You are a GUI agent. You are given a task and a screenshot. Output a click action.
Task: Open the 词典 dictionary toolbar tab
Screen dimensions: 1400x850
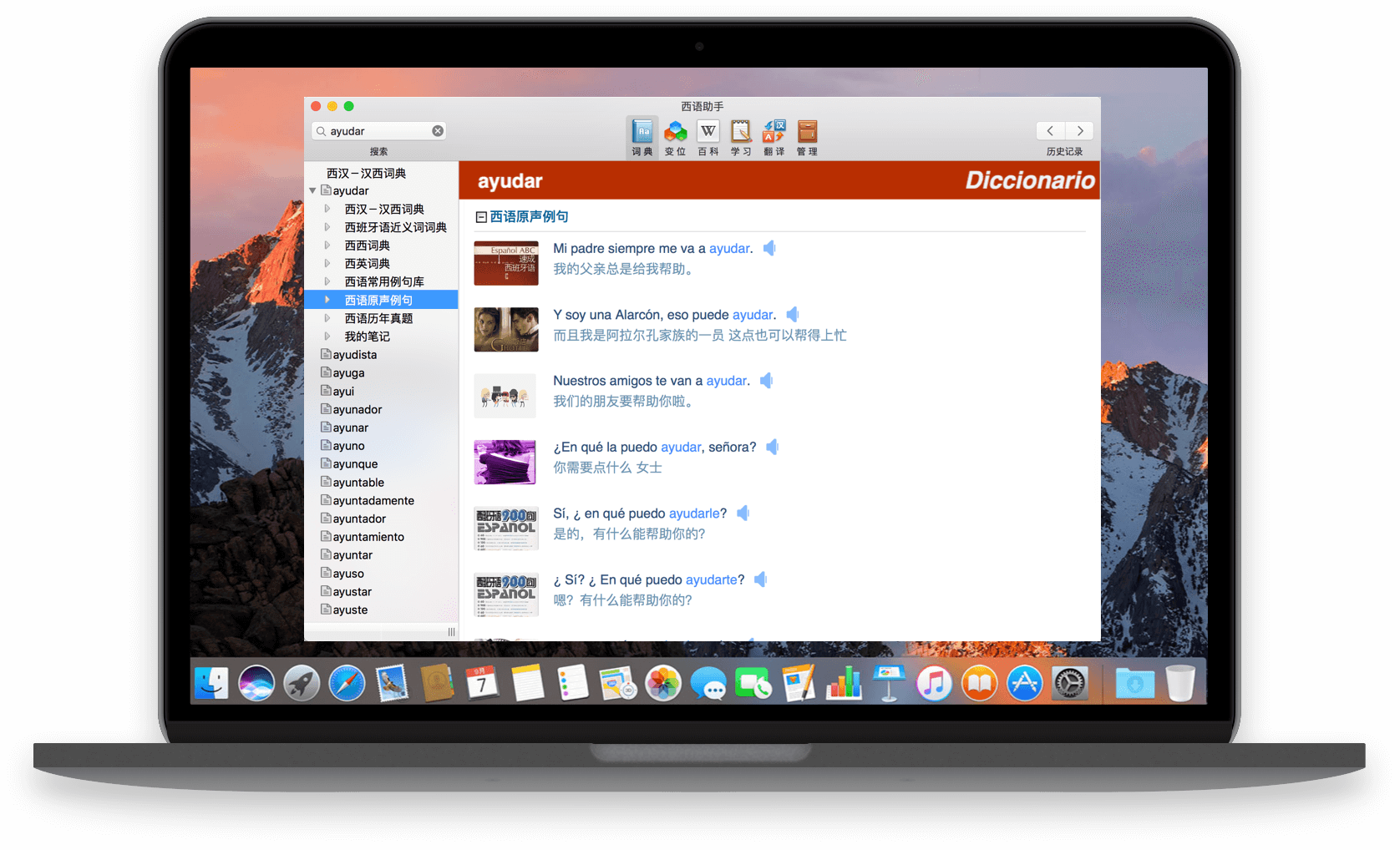(x=642, y=138)
